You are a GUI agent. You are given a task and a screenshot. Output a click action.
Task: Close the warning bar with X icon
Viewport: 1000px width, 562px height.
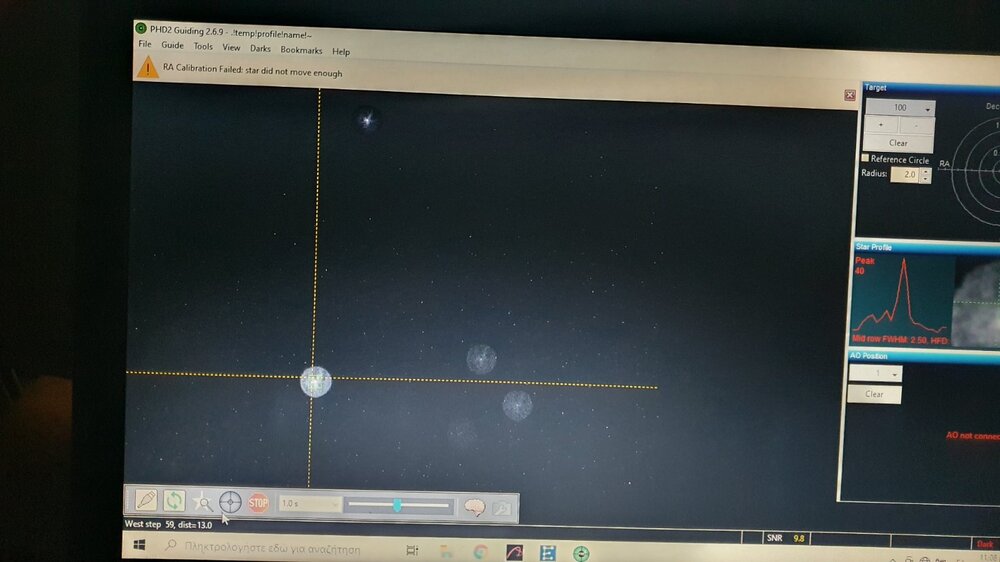pyautogui.click(x=849, y=95)
